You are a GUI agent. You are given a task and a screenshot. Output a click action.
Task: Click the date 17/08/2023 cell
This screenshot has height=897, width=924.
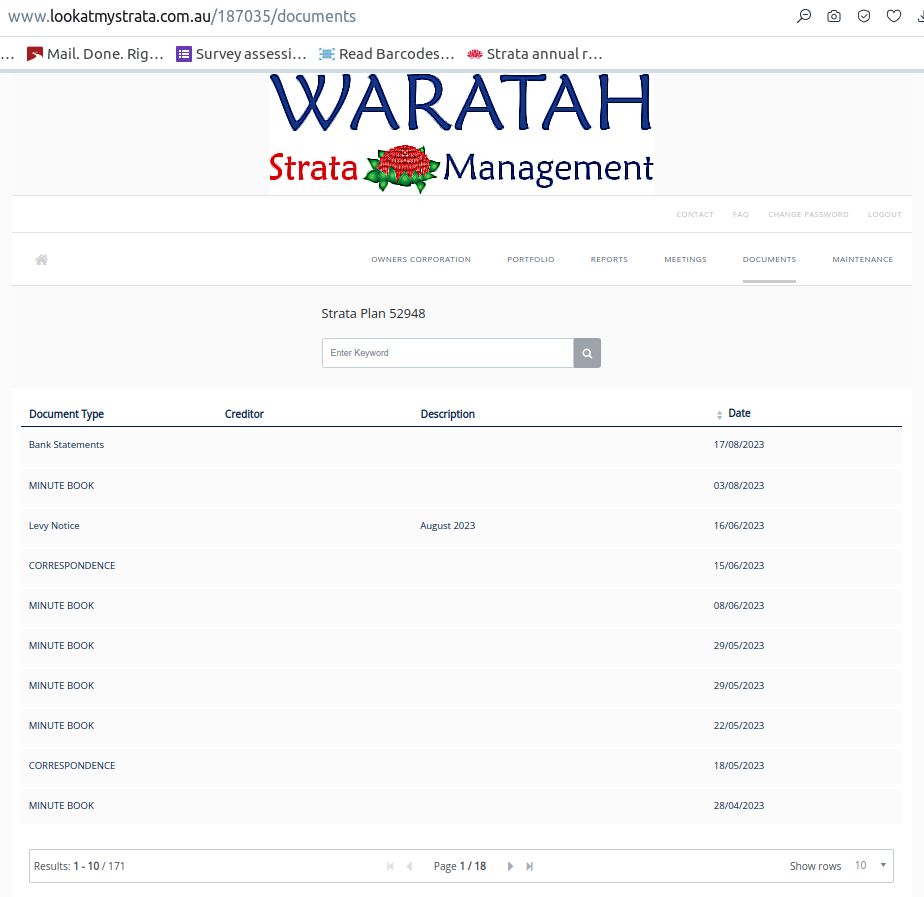(738, 445)
